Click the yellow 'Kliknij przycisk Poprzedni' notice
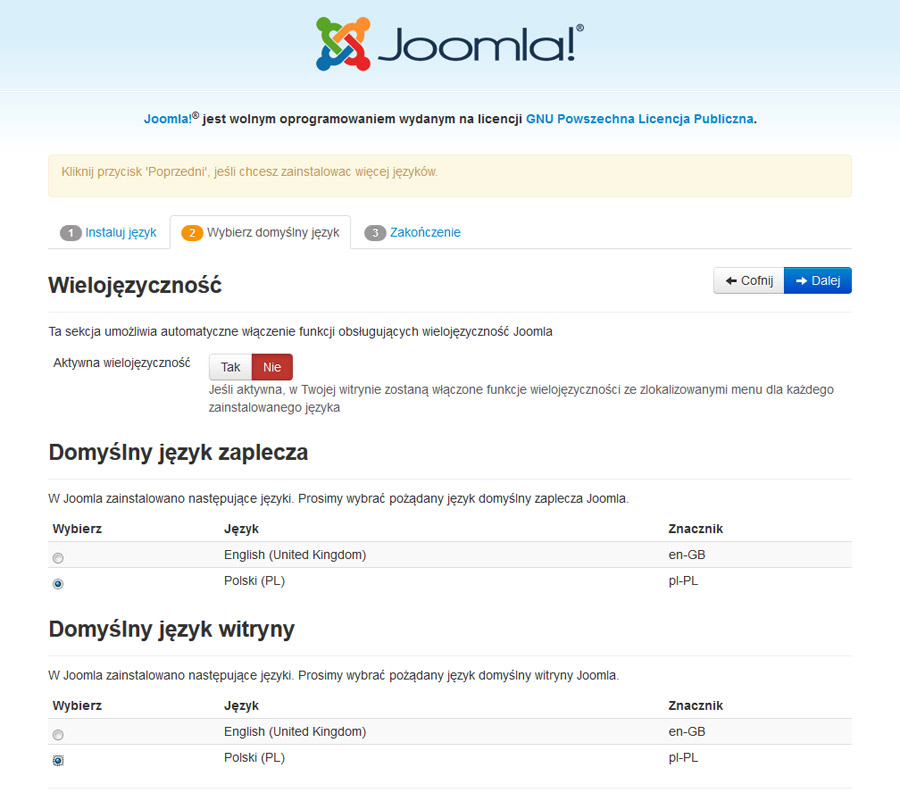The height and width of the screenshot is (793, 900). [x=450, y=176]
